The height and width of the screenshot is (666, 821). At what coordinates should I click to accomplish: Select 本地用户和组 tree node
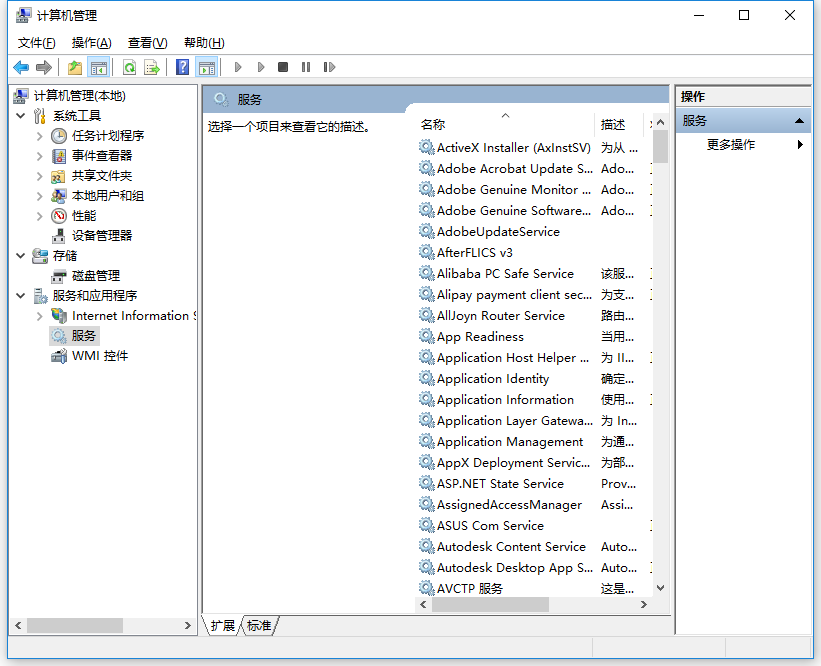click(x=108, y=196)
